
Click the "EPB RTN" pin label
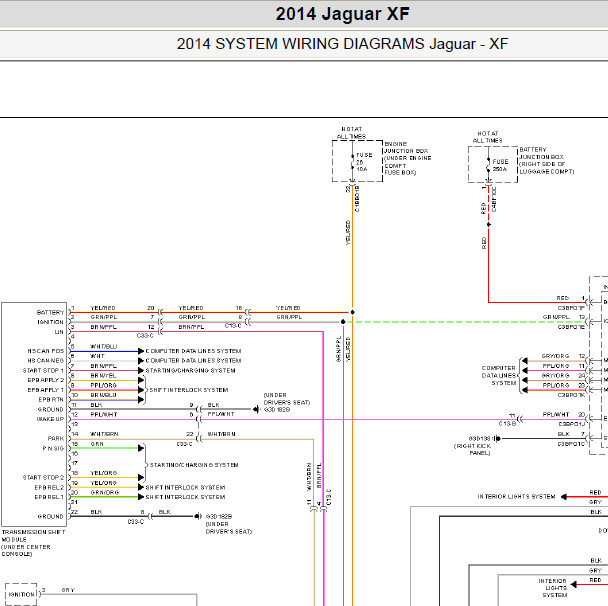(51, 400)
